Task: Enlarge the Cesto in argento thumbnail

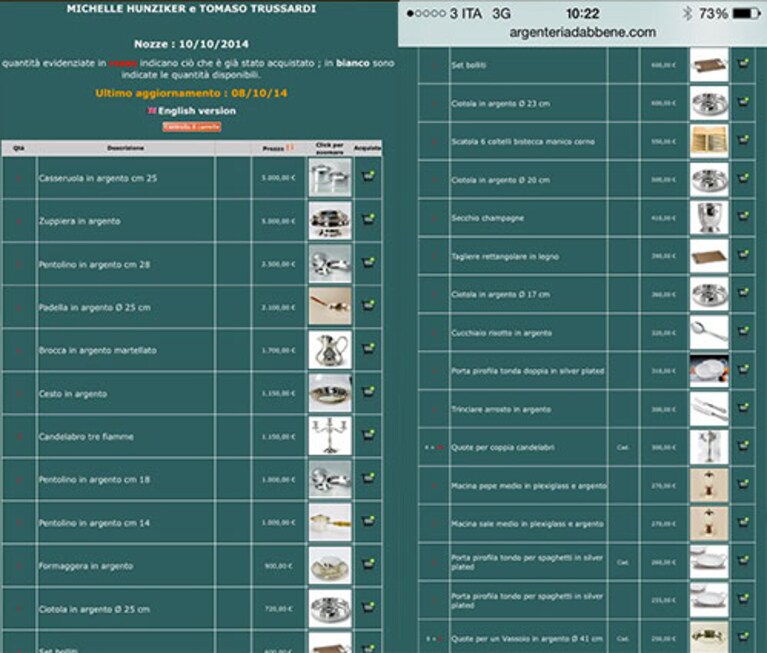Action: (x=330, y=393)
